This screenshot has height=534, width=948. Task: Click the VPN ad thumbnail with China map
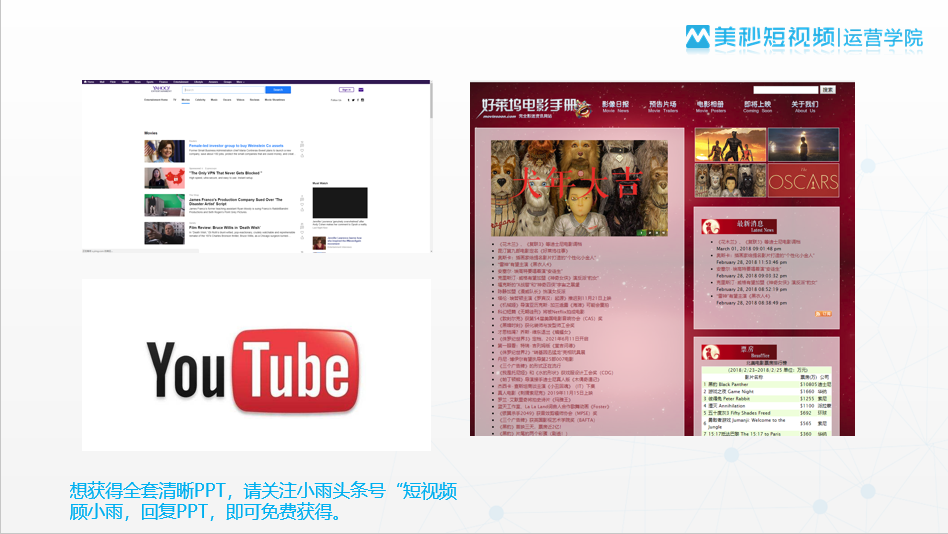(164, 178)
